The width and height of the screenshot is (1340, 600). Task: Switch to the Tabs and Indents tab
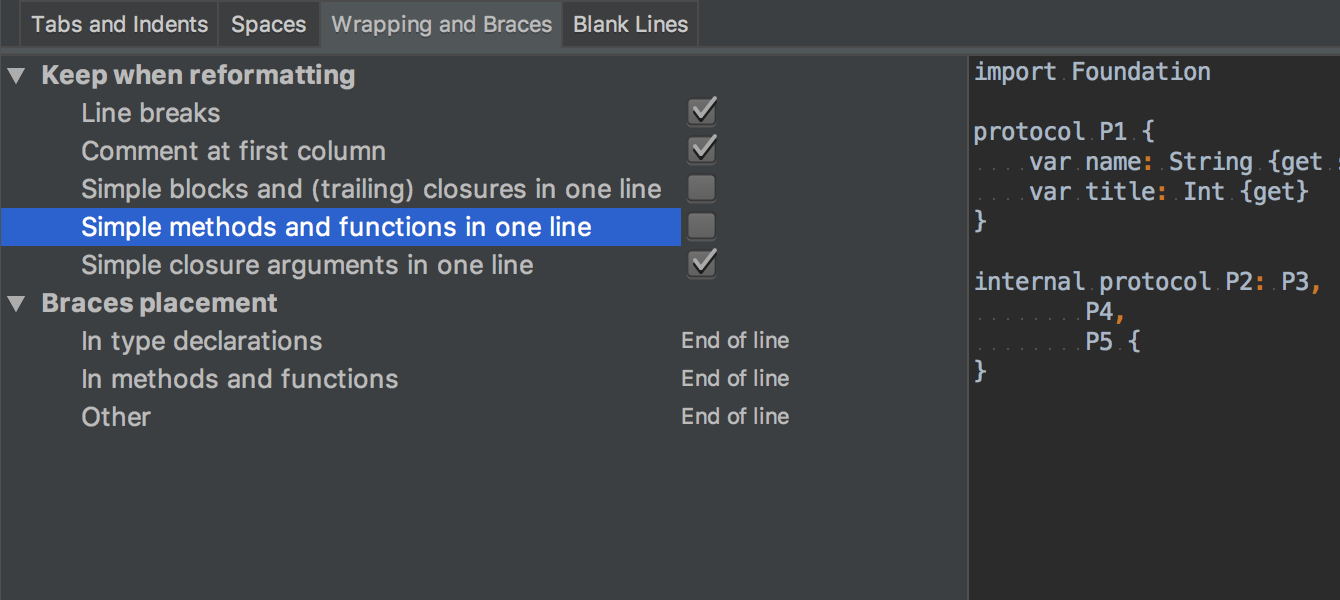[x=118, y=23]
